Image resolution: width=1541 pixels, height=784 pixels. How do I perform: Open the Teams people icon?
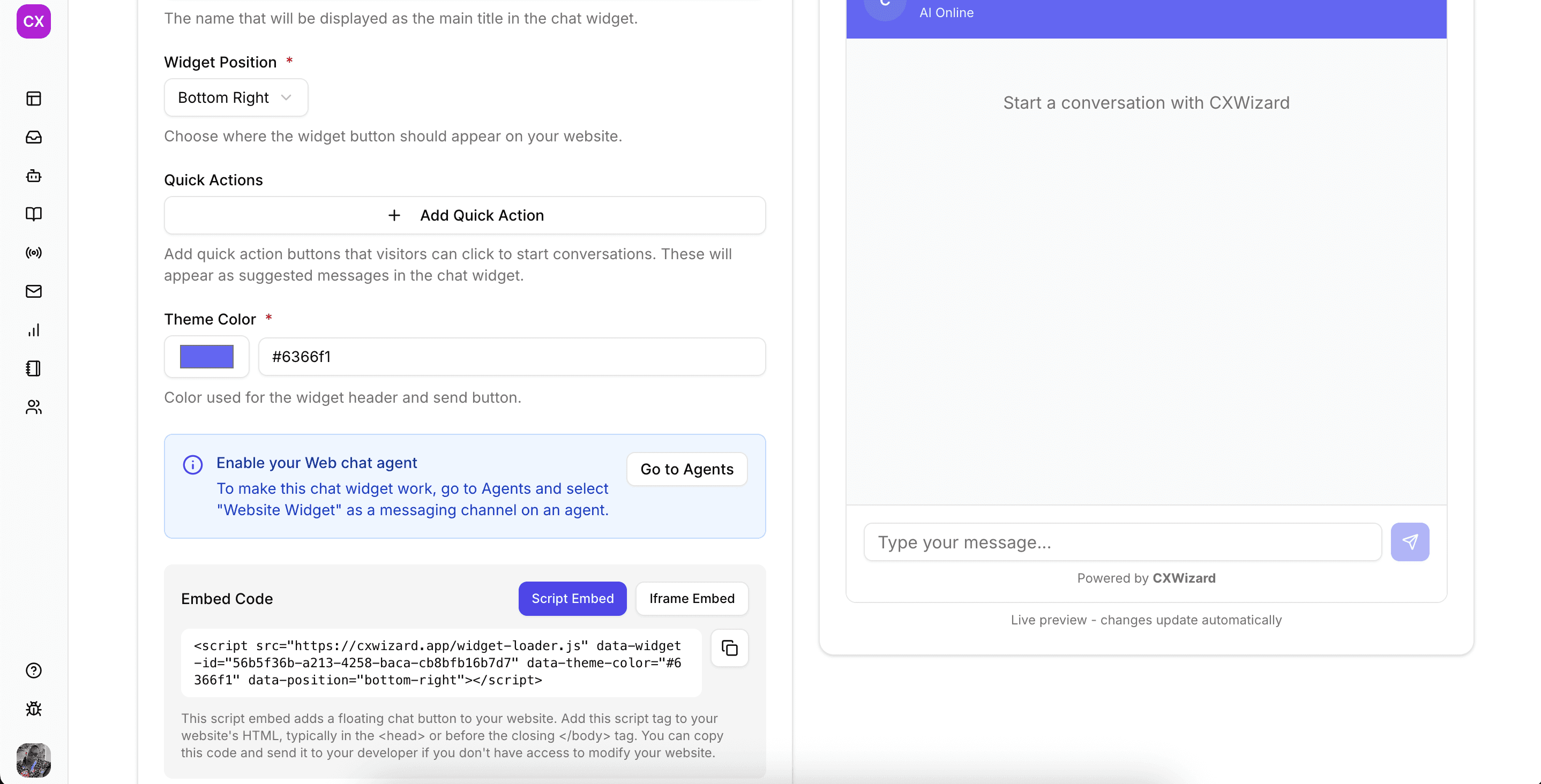click(x=34, y=407)
